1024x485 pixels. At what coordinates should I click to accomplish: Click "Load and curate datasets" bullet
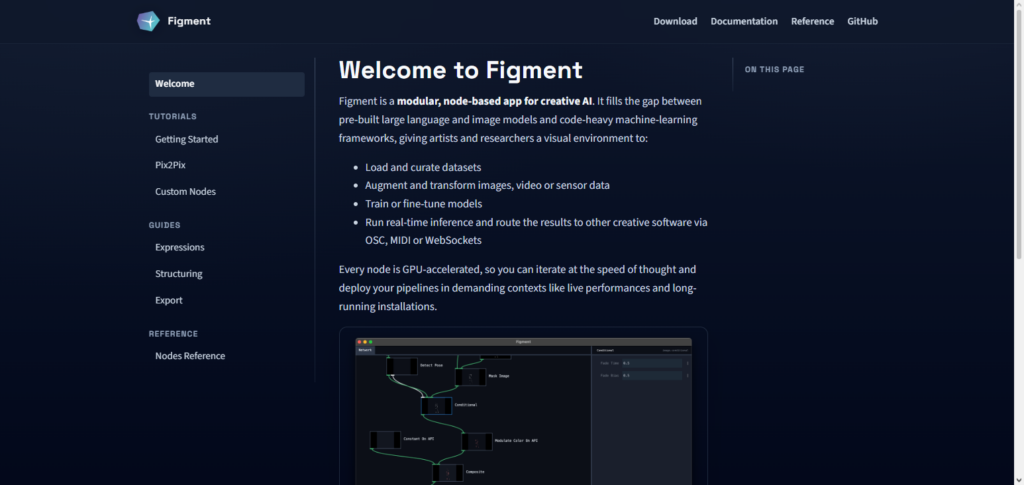423,167
